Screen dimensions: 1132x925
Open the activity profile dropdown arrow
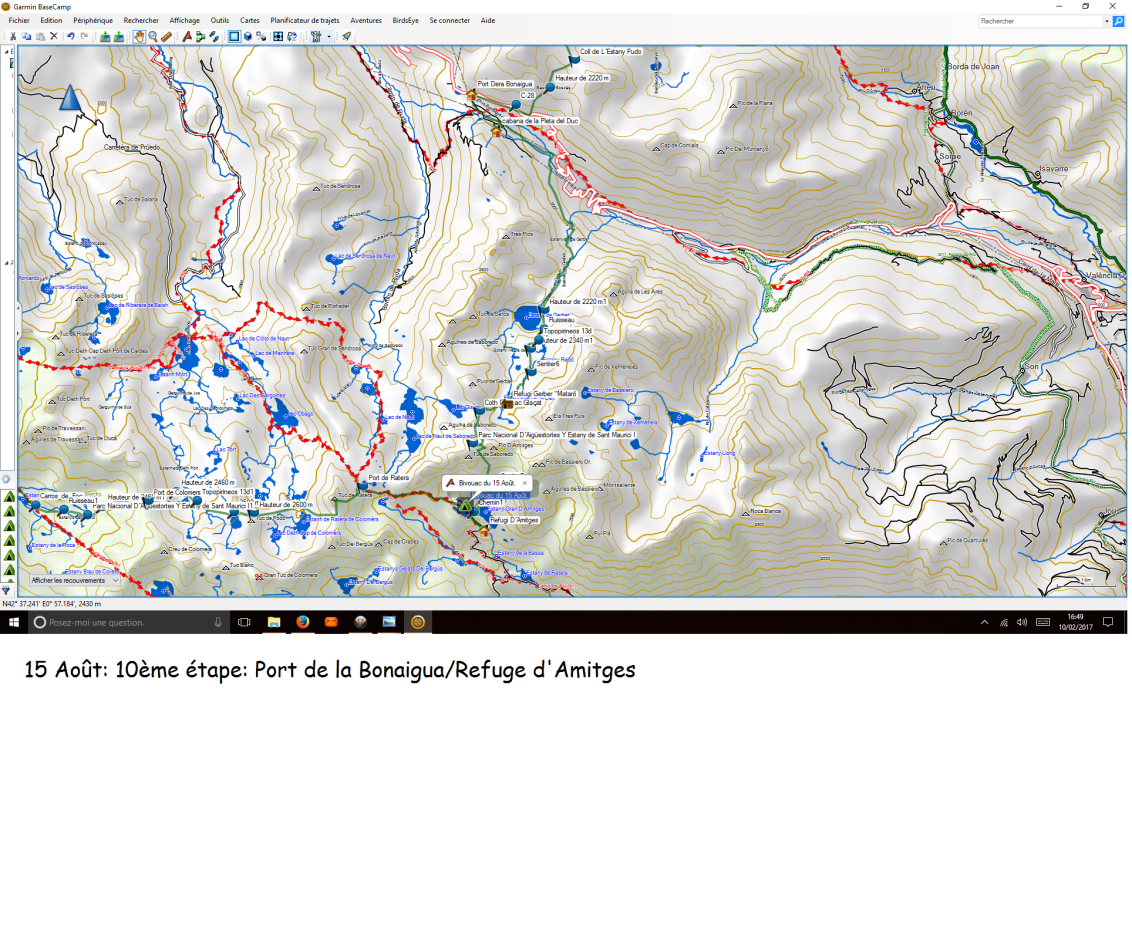(328, 36)
